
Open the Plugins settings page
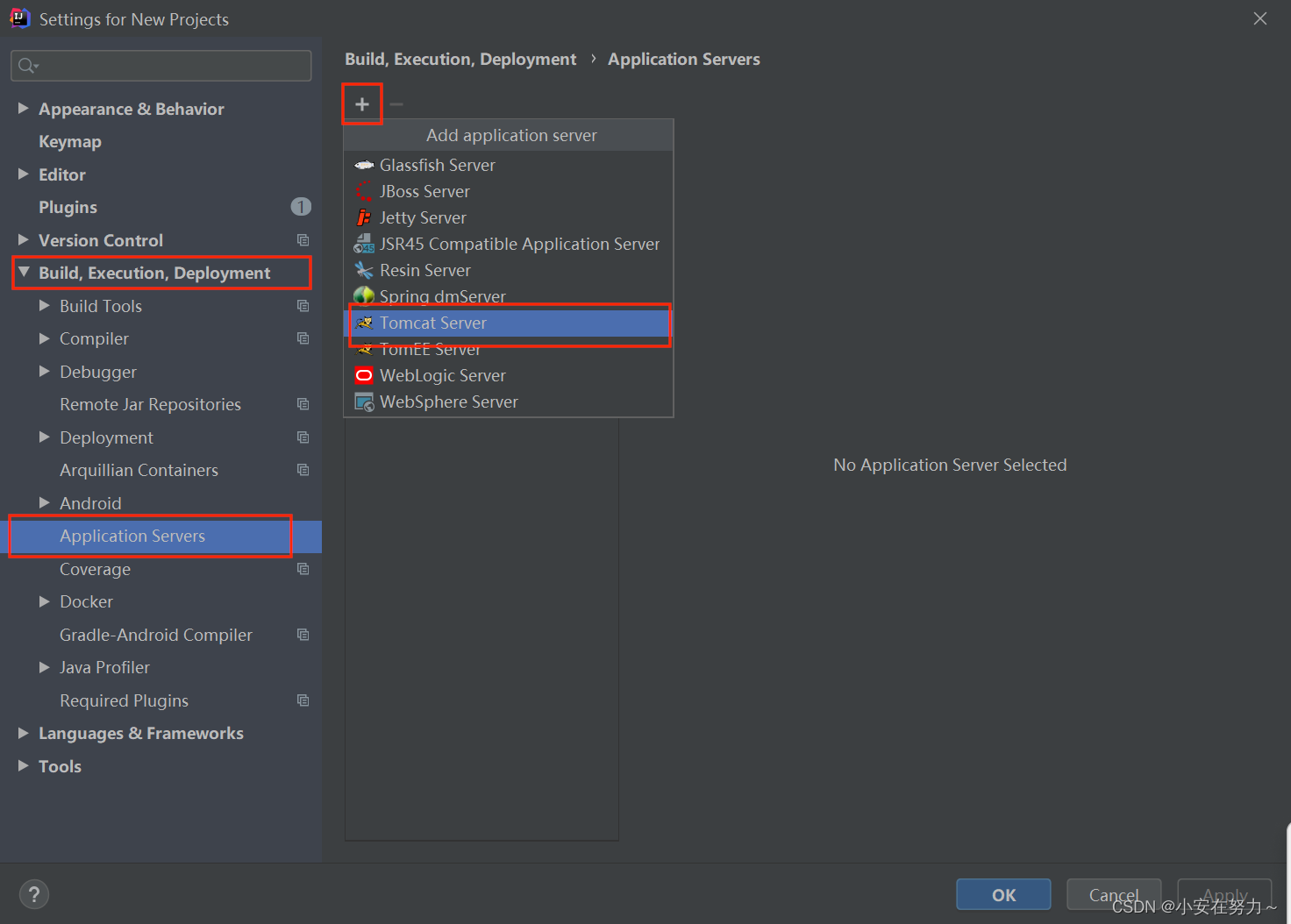[x=68, y=207]
